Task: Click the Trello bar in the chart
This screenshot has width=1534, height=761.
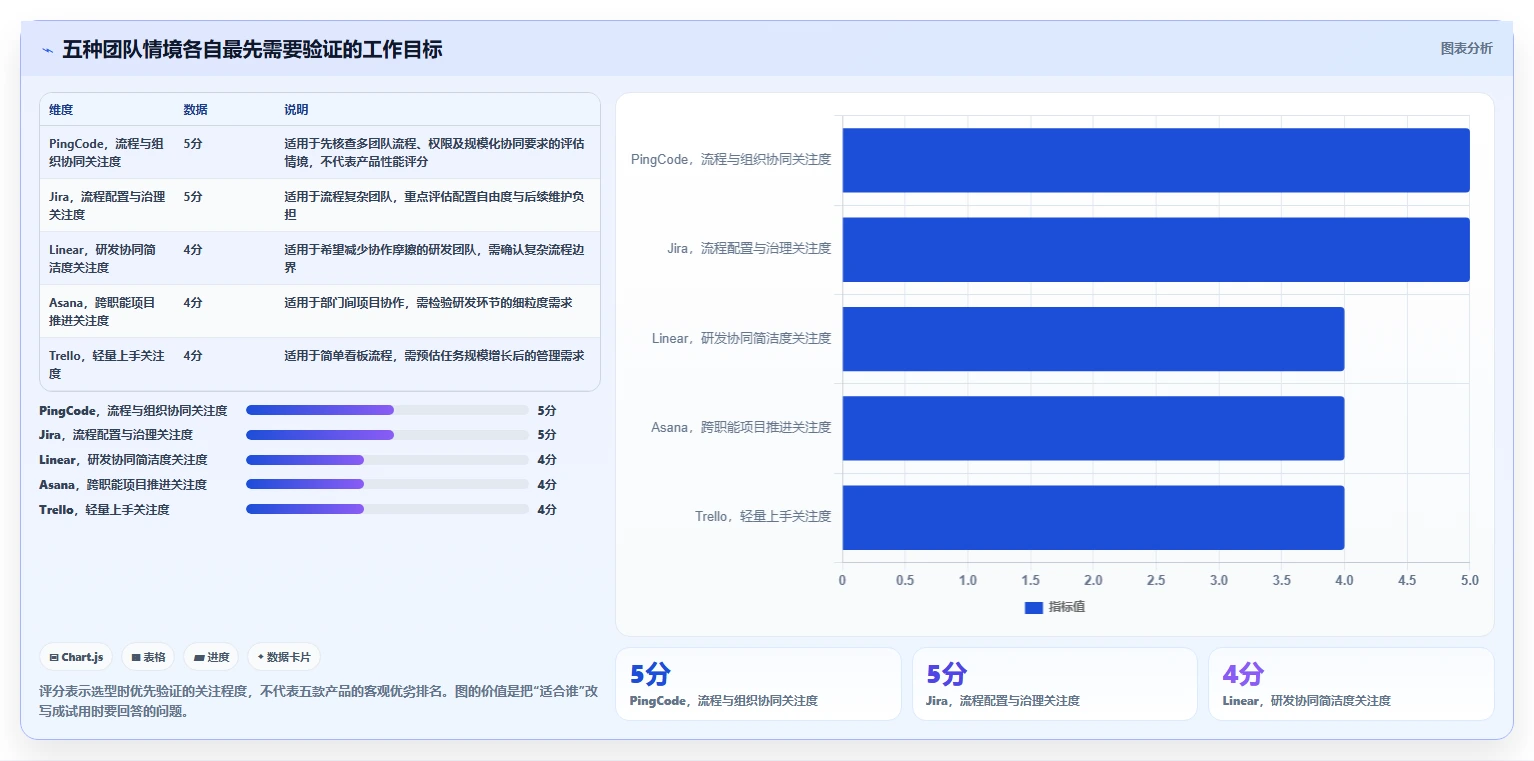Action: [x=1093, y=517]
